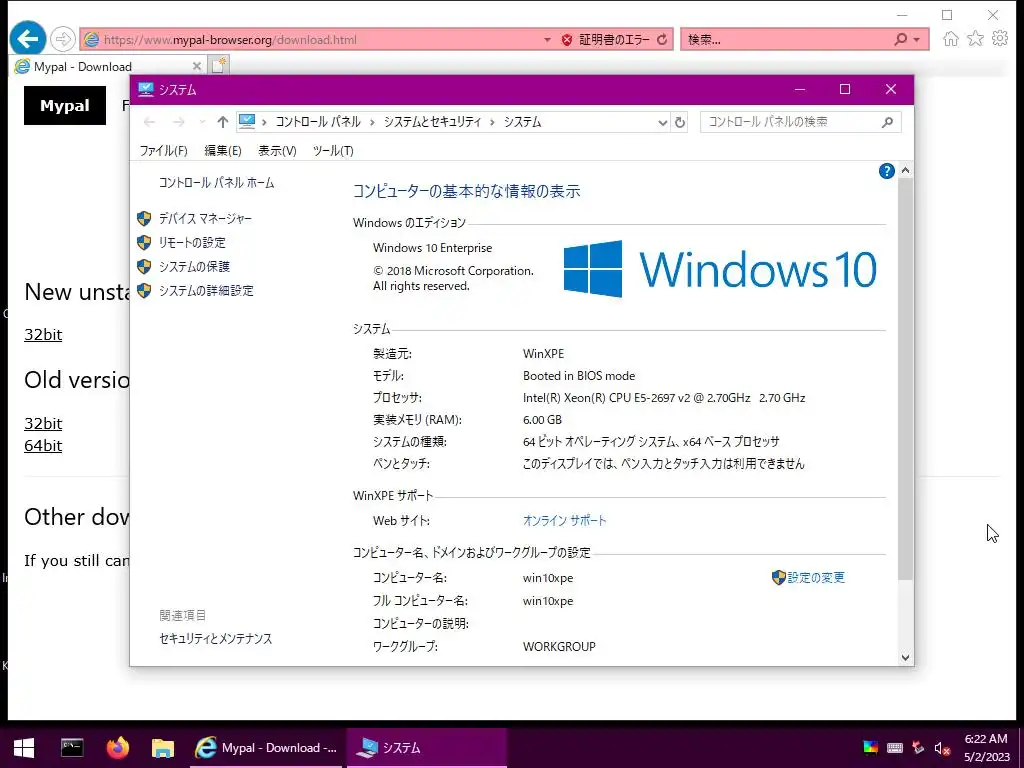Refresh the Mypal download page

pos(662,39)
